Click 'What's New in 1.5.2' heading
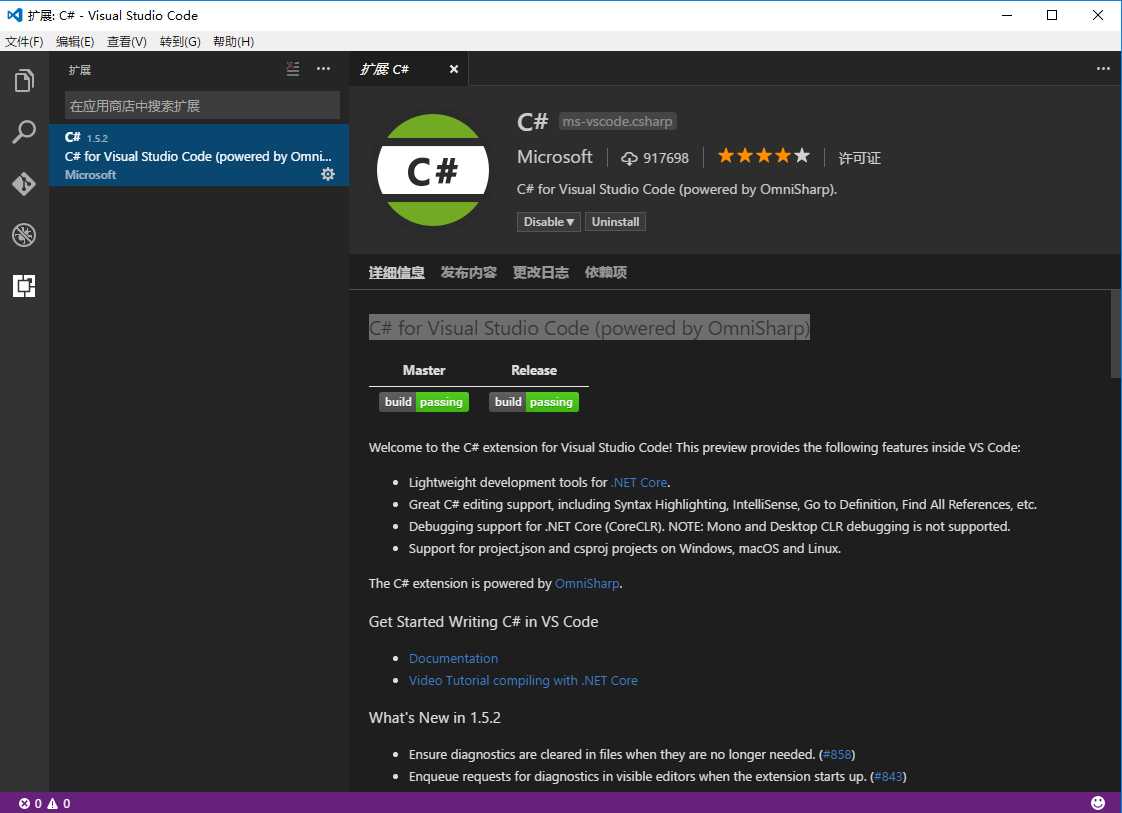Screen dimensions: 1122x813 point(434,718)
